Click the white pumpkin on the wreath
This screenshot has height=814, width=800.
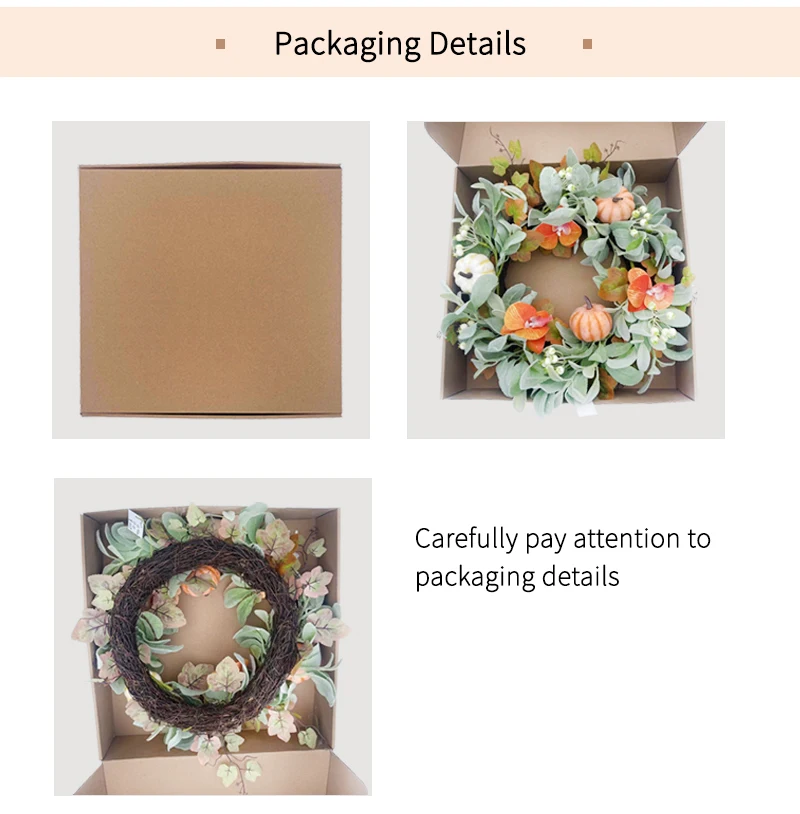pos(473,273)
